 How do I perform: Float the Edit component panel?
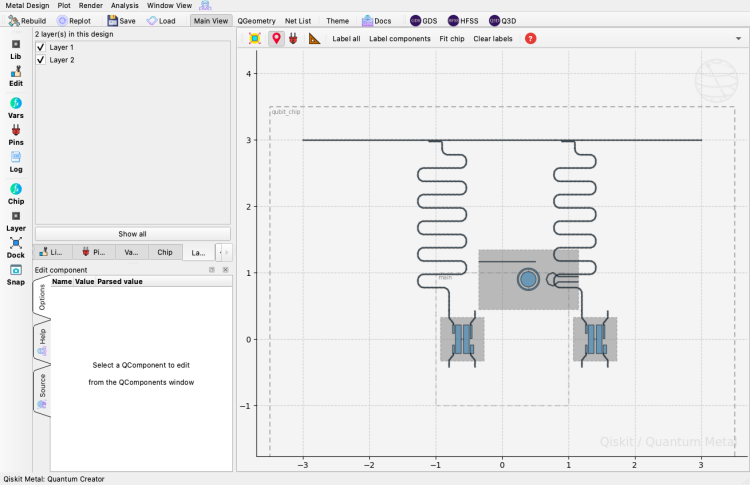[212, 270]
